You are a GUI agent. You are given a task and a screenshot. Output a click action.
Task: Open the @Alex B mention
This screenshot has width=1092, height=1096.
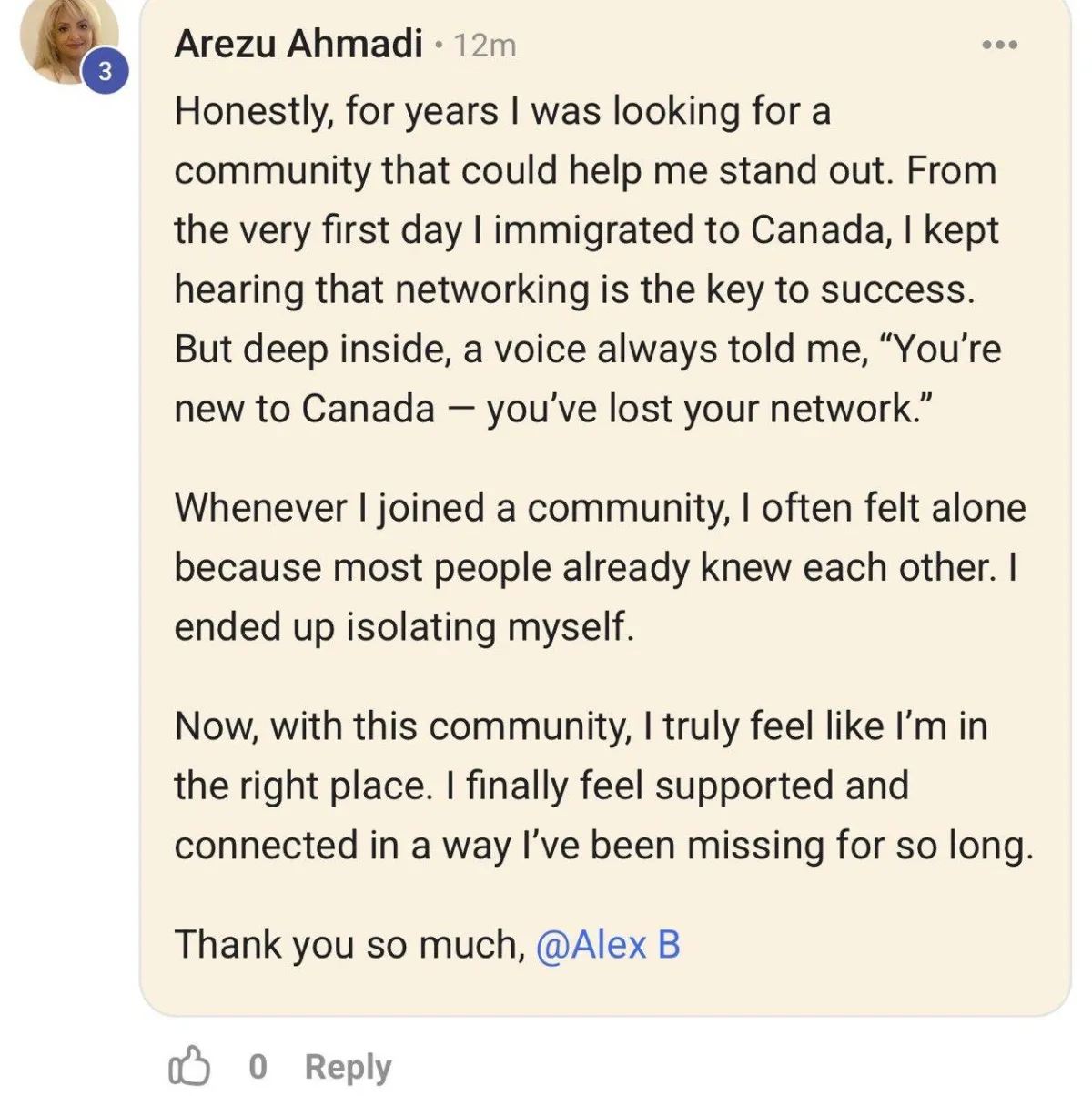click(608, 944)
